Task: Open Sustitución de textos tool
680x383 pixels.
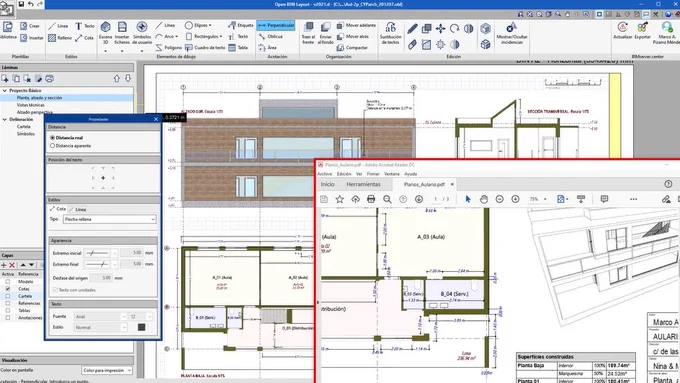Action: (390, 33)
